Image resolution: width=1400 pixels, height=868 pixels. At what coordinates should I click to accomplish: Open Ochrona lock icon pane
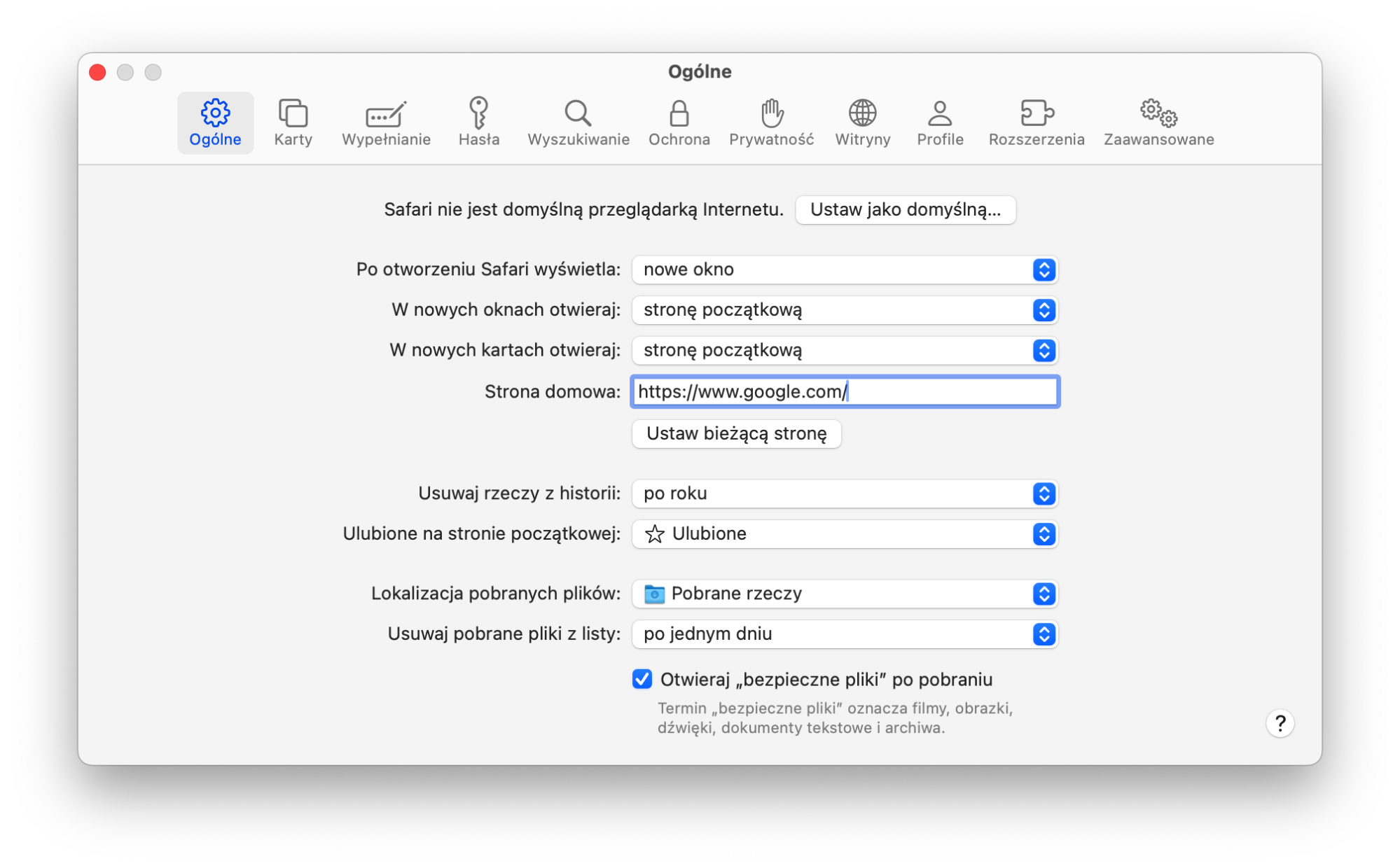[x=679, y=122]
